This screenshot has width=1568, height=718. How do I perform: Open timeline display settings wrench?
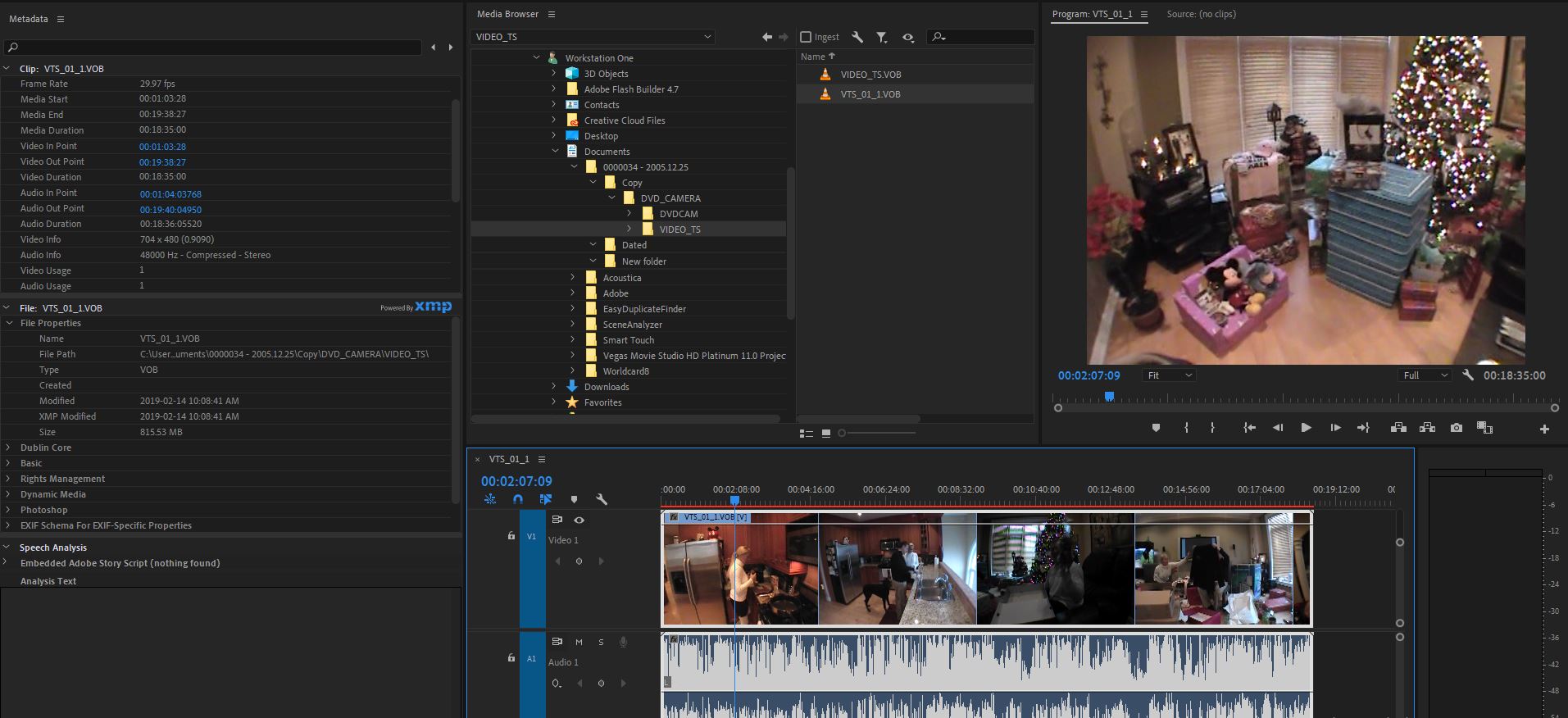(x=601, y=499)
